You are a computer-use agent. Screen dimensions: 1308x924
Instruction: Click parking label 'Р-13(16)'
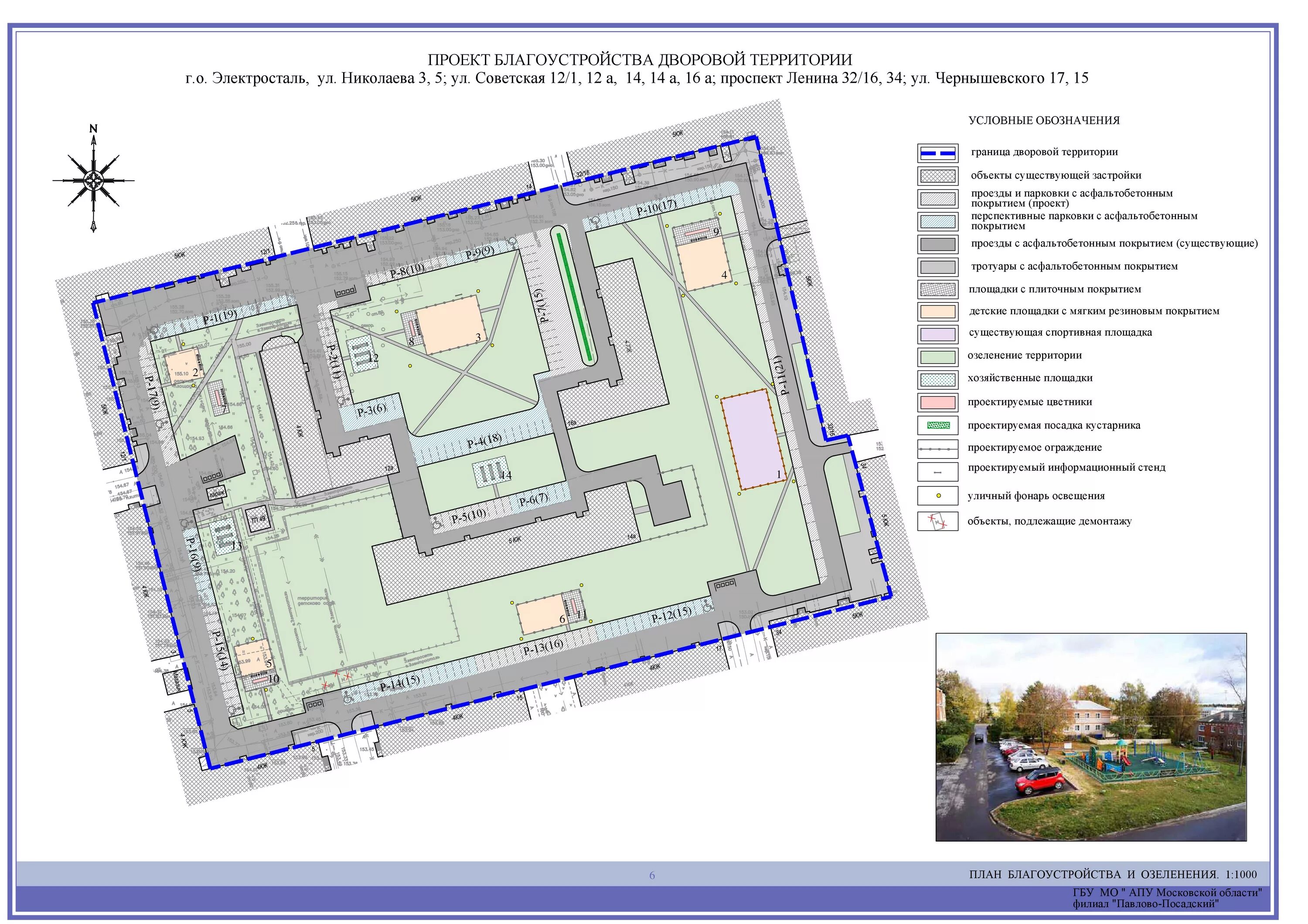pos(544,647)
